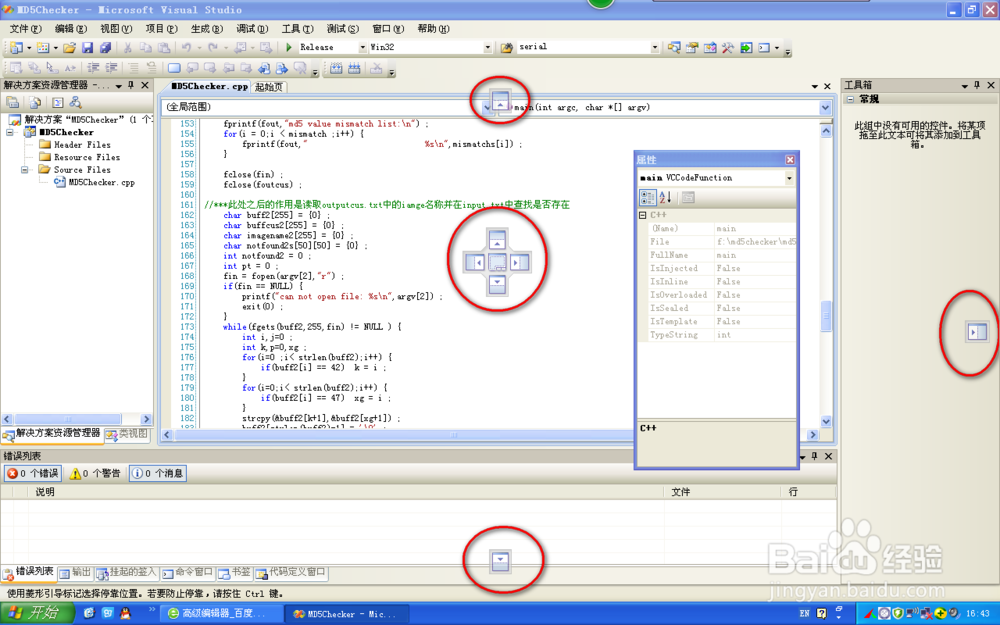
Task: Open the 生成 build menu
Action: (207, 29)
